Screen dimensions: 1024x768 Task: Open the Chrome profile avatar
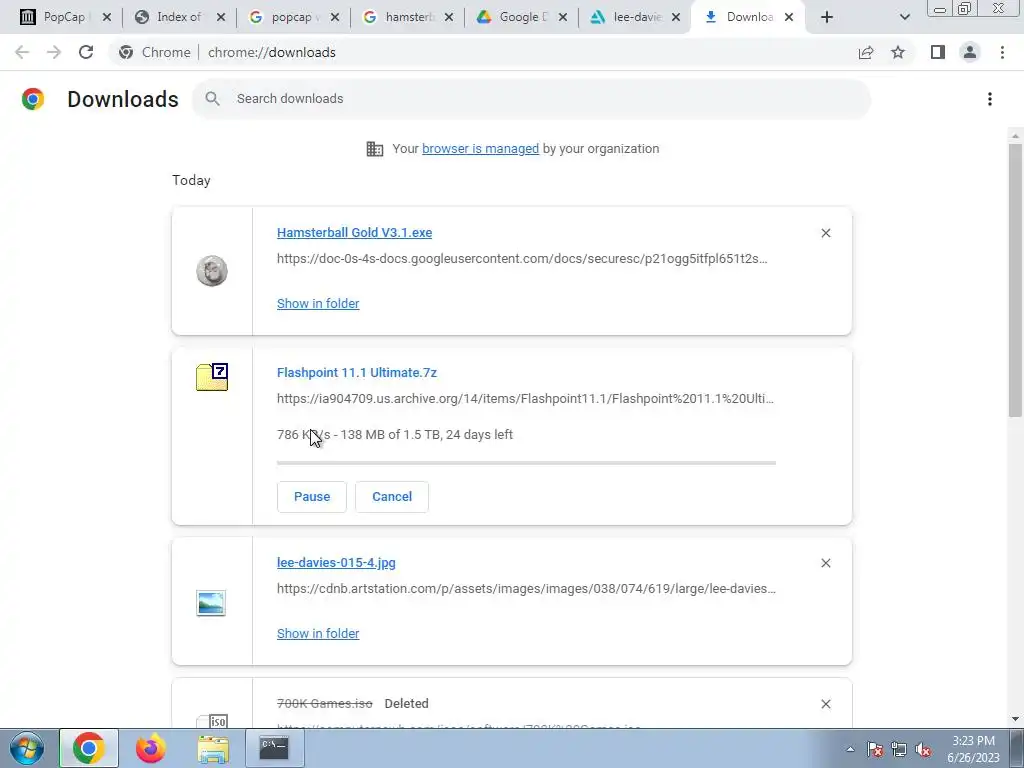click(x=970, y=52)
